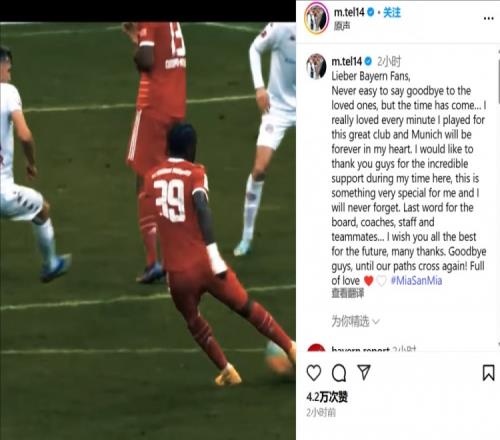
Task: Expand the 为你精选 comment filter dropdown
Action: (355, 321)
